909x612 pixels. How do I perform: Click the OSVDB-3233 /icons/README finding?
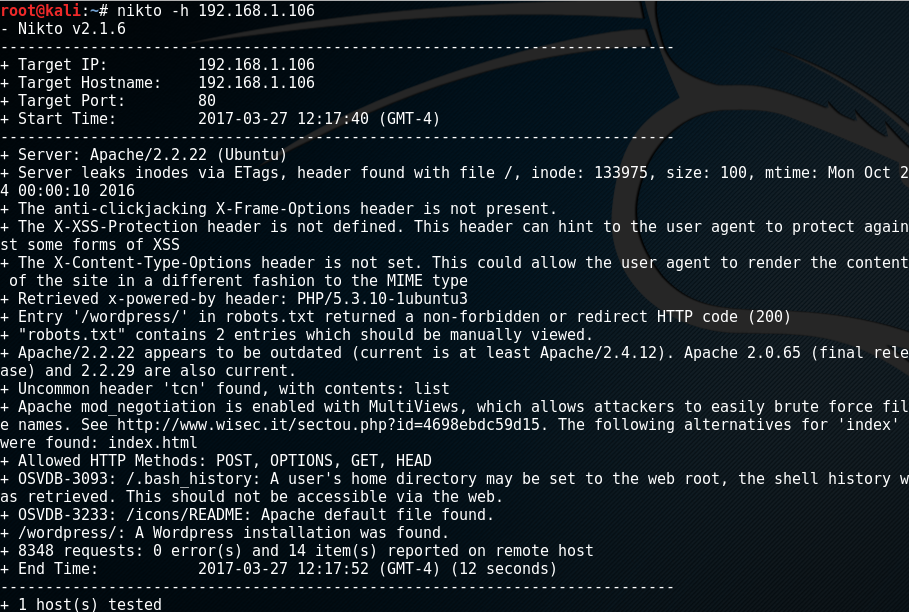[247, 515]
